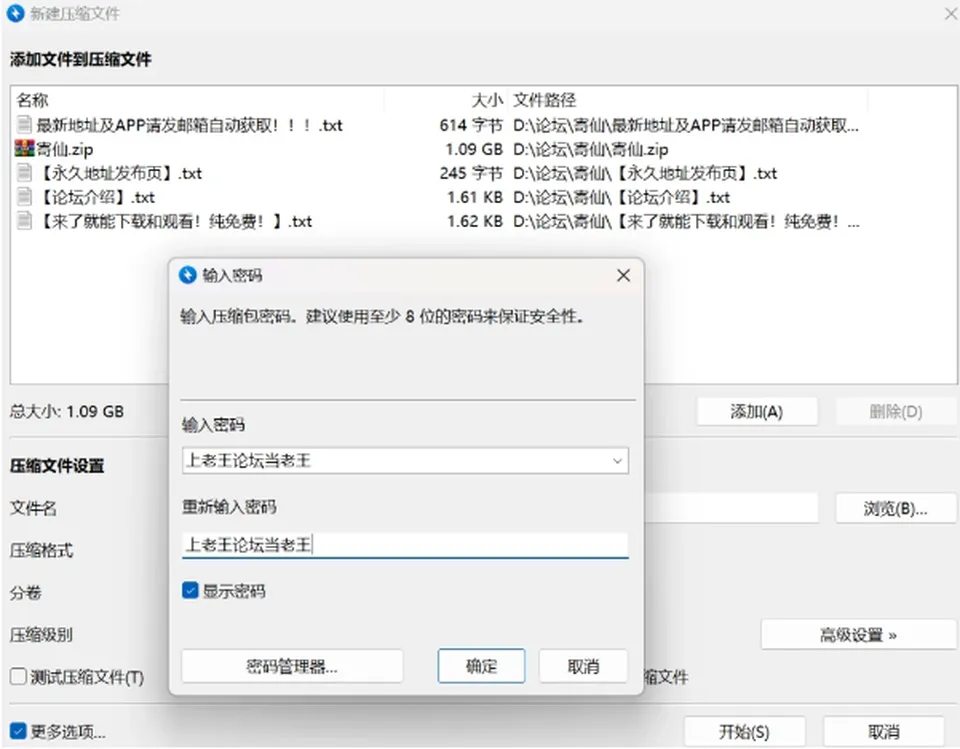Select 【论坛介绍】.txt file name

click(x=96, y=197)
